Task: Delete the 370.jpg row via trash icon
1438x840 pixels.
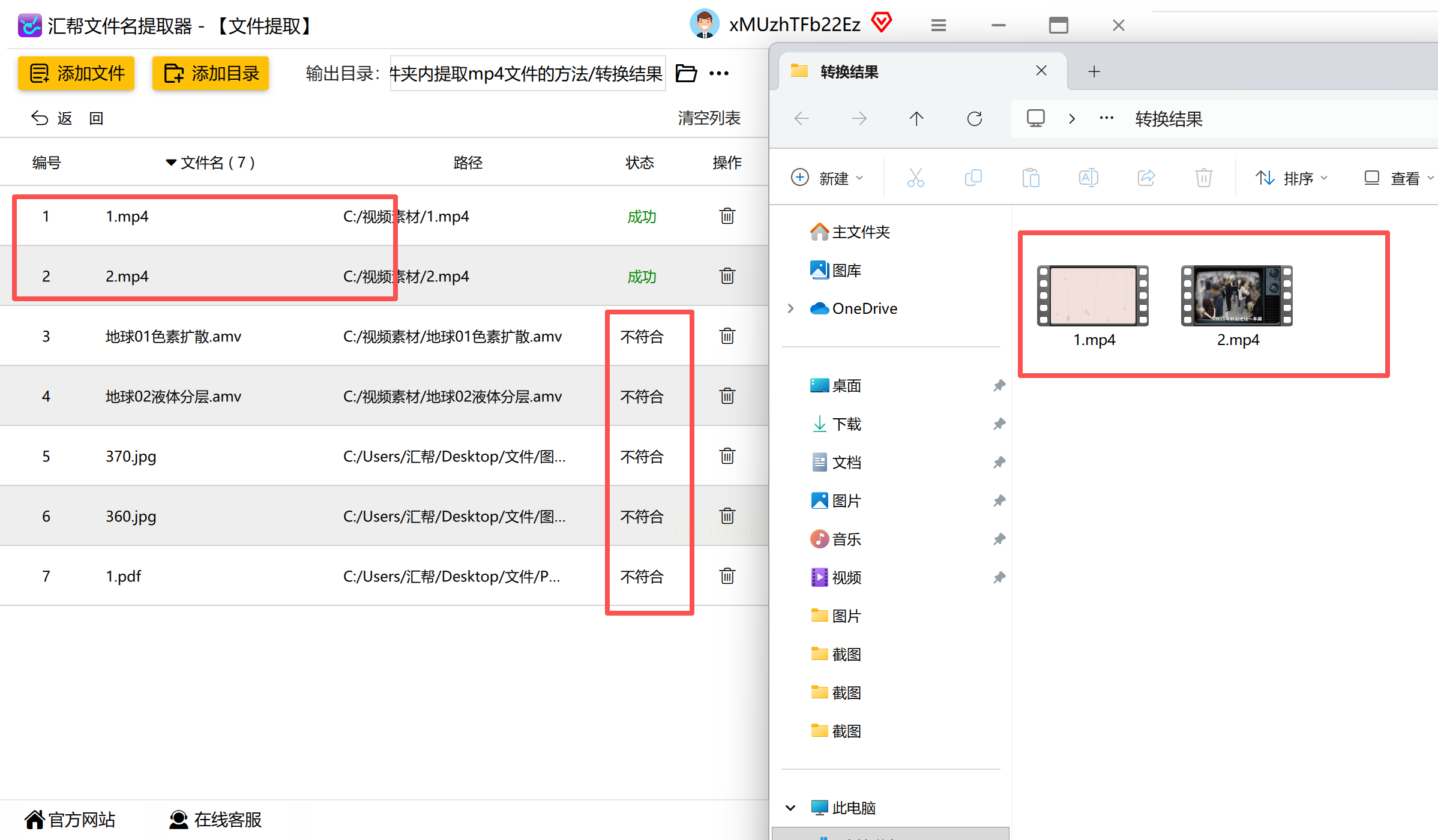Action: [727, 456]
